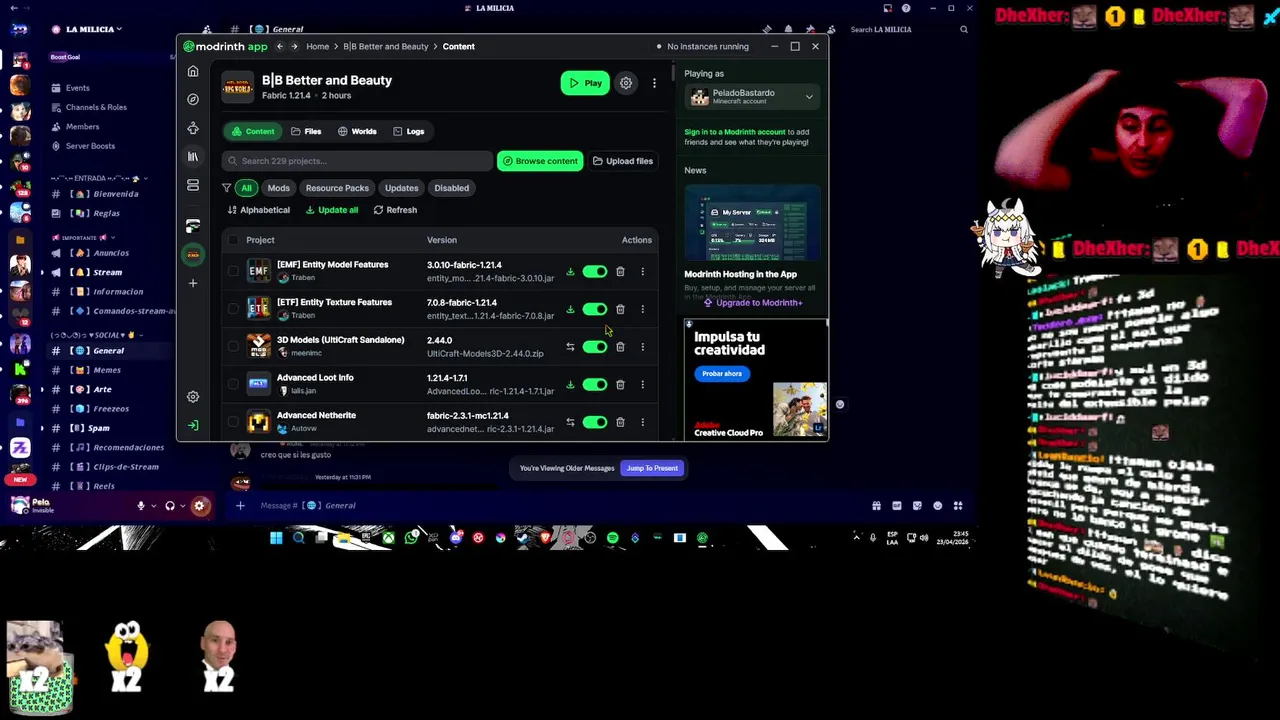This screenshot has height=720, width=1280.
Task: Download update for Advanced Loot Info
Action: [570, 384]
